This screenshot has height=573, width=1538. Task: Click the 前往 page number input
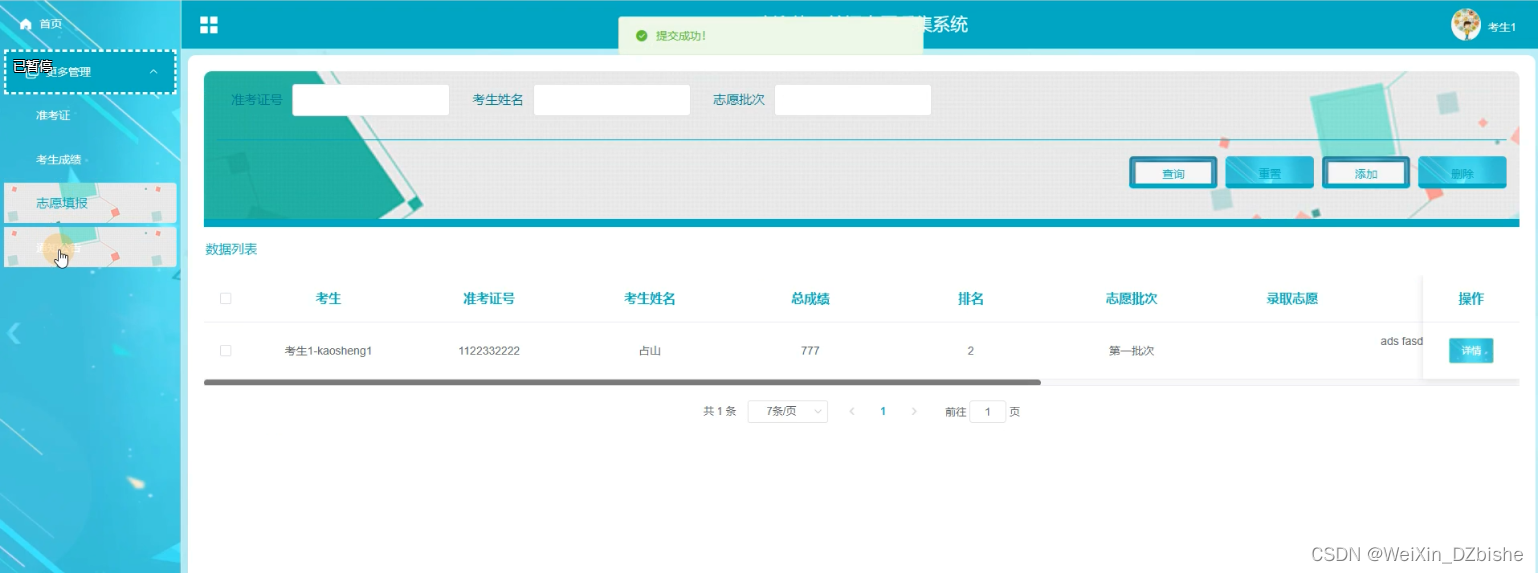pyautogui.click(x=988, y=411)
